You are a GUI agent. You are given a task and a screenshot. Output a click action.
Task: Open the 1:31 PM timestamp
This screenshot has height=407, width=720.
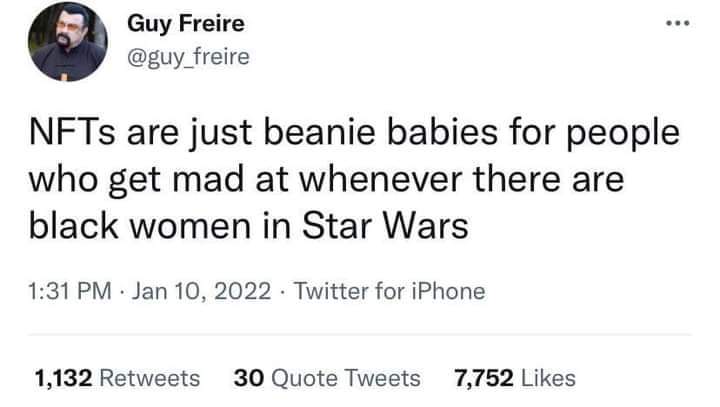pyautogui.click(x=70, y=291)
